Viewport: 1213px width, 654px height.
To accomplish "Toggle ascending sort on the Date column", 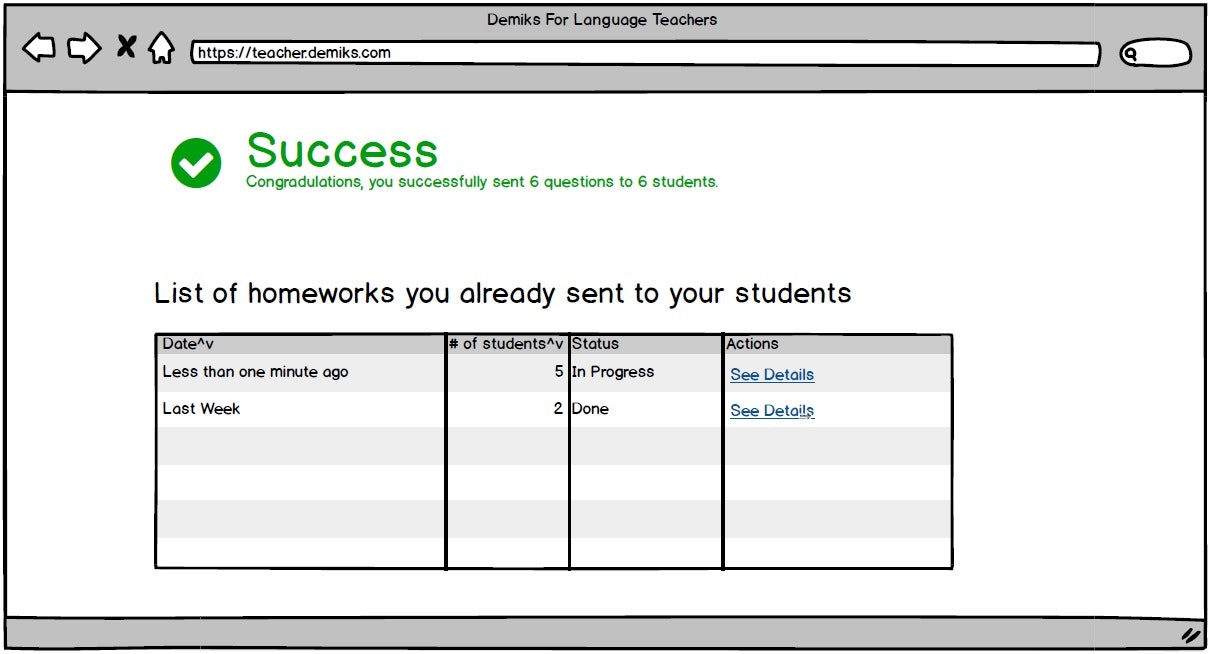I will click(x=199, y=343).
